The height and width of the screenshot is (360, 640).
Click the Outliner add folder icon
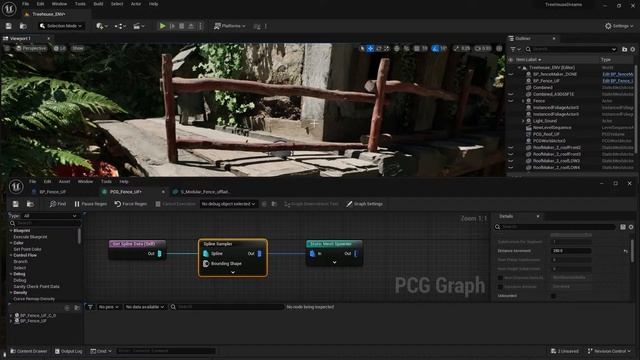coord(624,49)
